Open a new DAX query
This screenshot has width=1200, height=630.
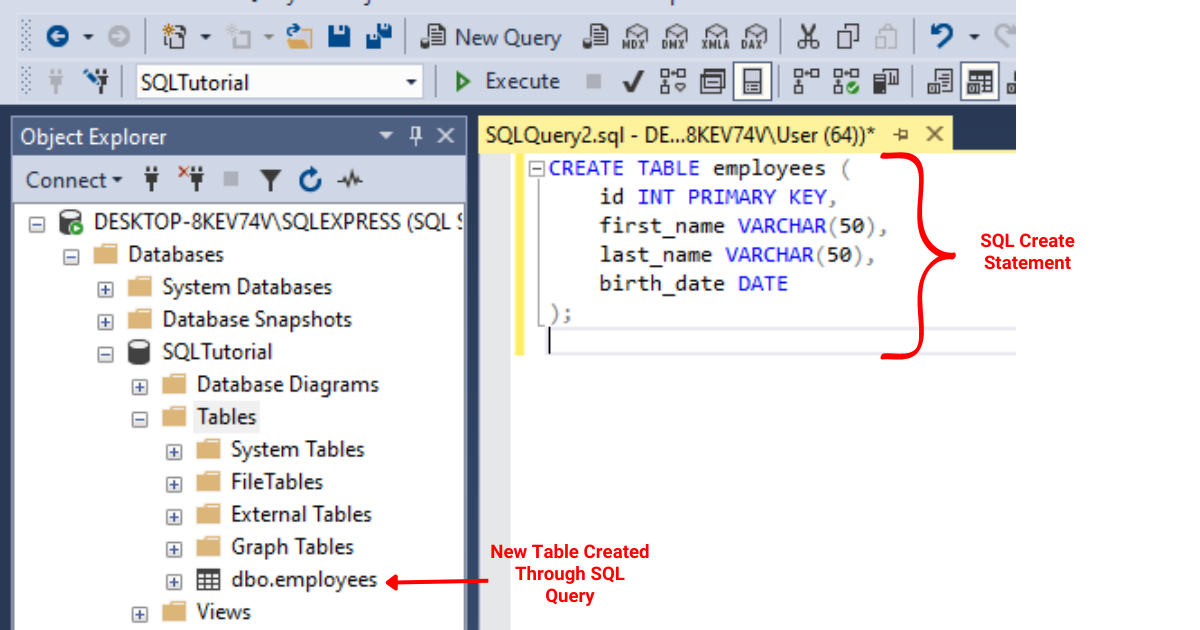755,38
